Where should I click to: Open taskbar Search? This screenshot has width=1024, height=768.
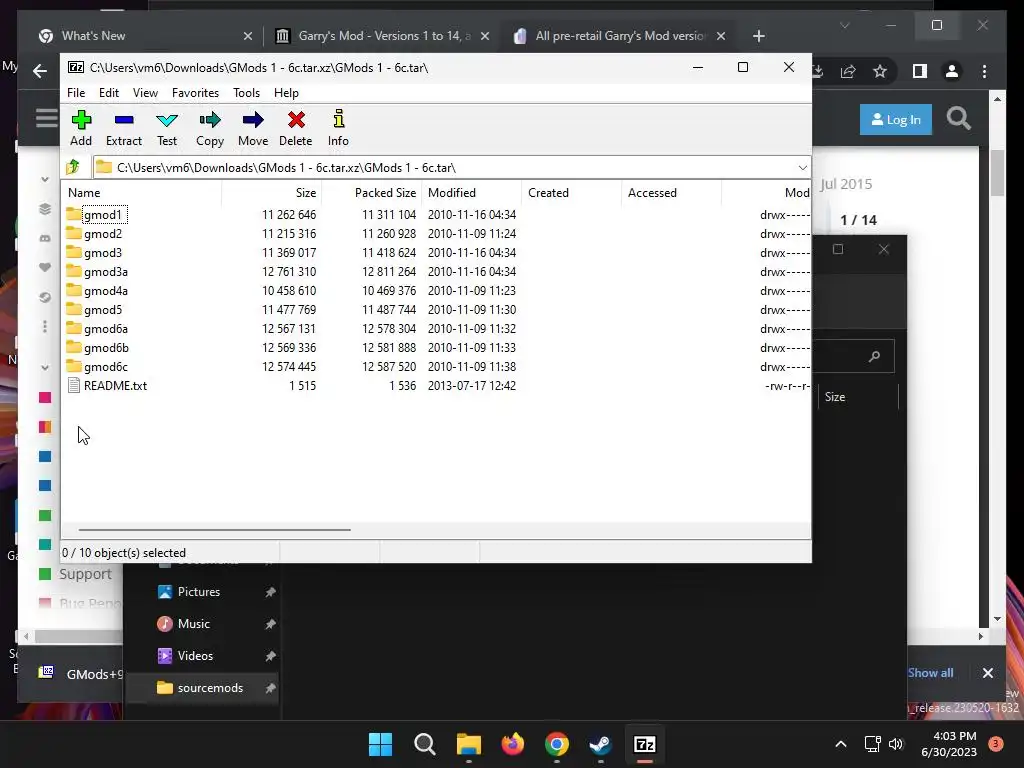[x=424, y=744]
